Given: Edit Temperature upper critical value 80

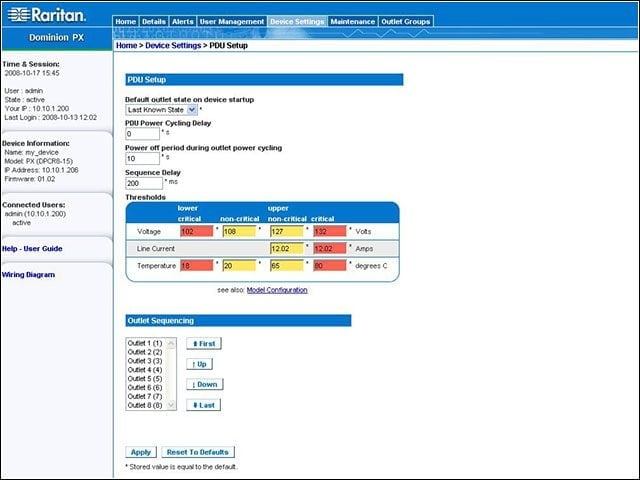Looking at the screenshot, I should [x=330, y=266].
